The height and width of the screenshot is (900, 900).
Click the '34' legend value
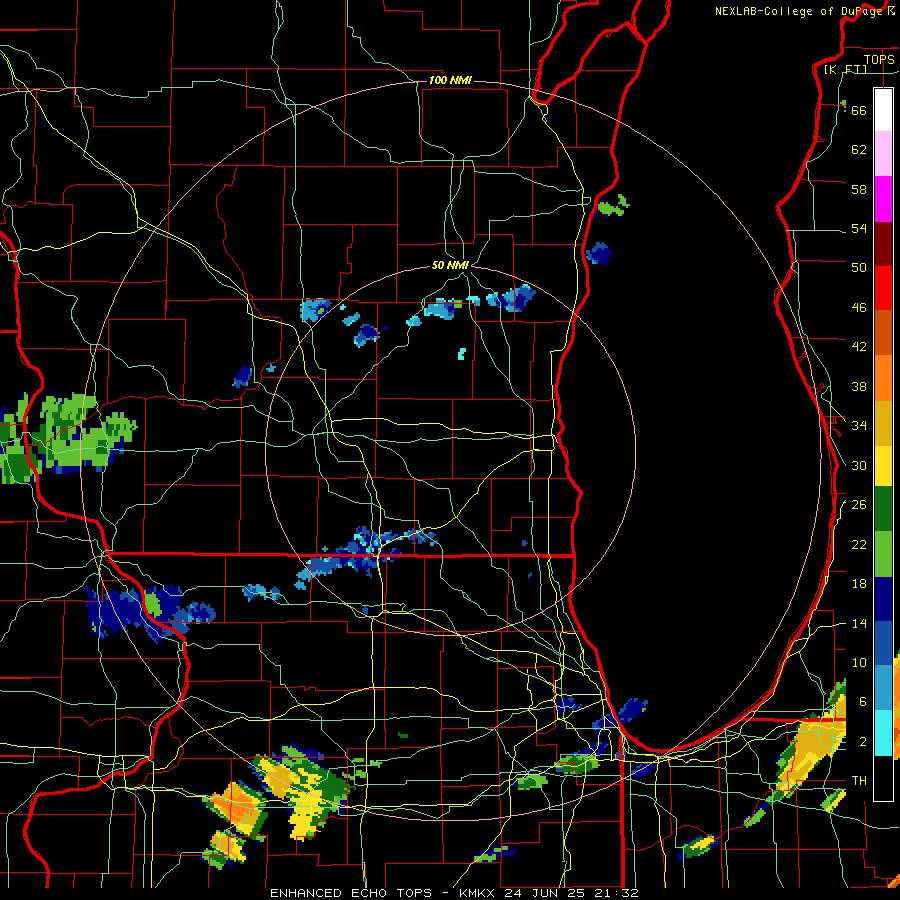(x=859, y=425)
